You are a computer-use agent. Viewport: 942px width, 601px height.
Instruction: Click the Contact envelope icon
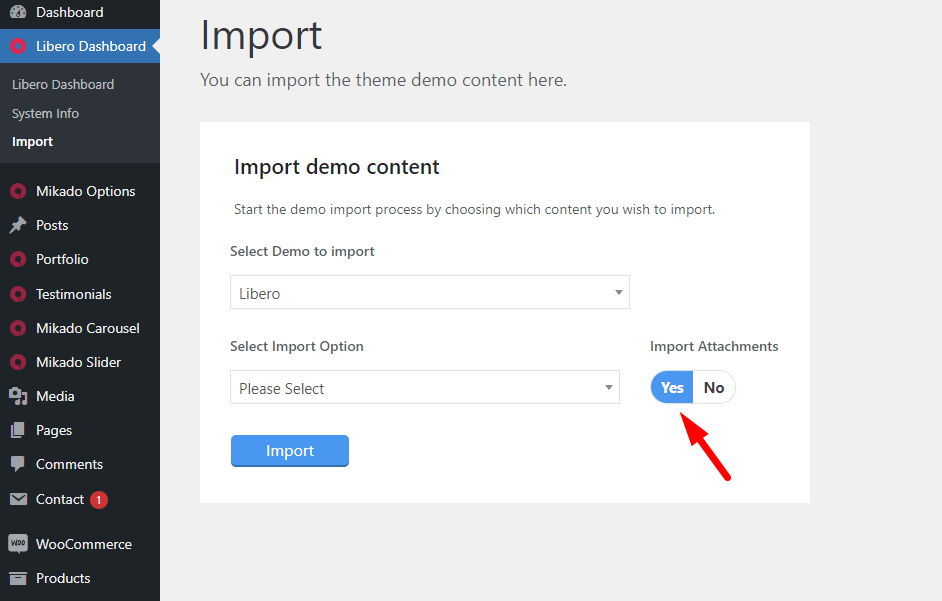point(18,499)
